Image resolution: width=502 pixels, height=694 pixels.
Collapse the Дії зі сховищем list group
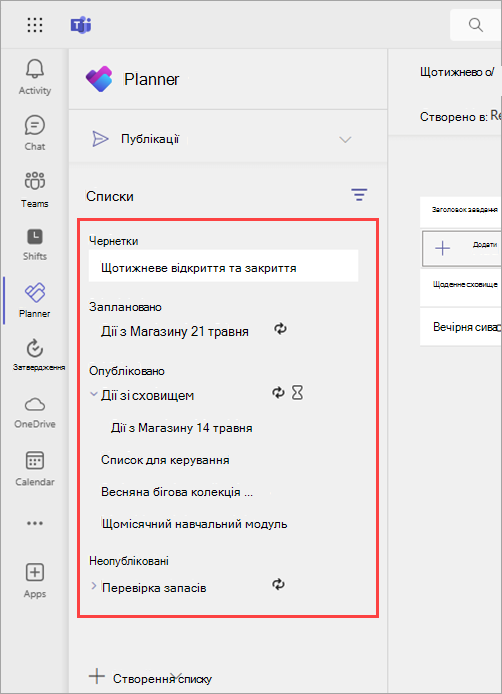(x=93, y=394)
